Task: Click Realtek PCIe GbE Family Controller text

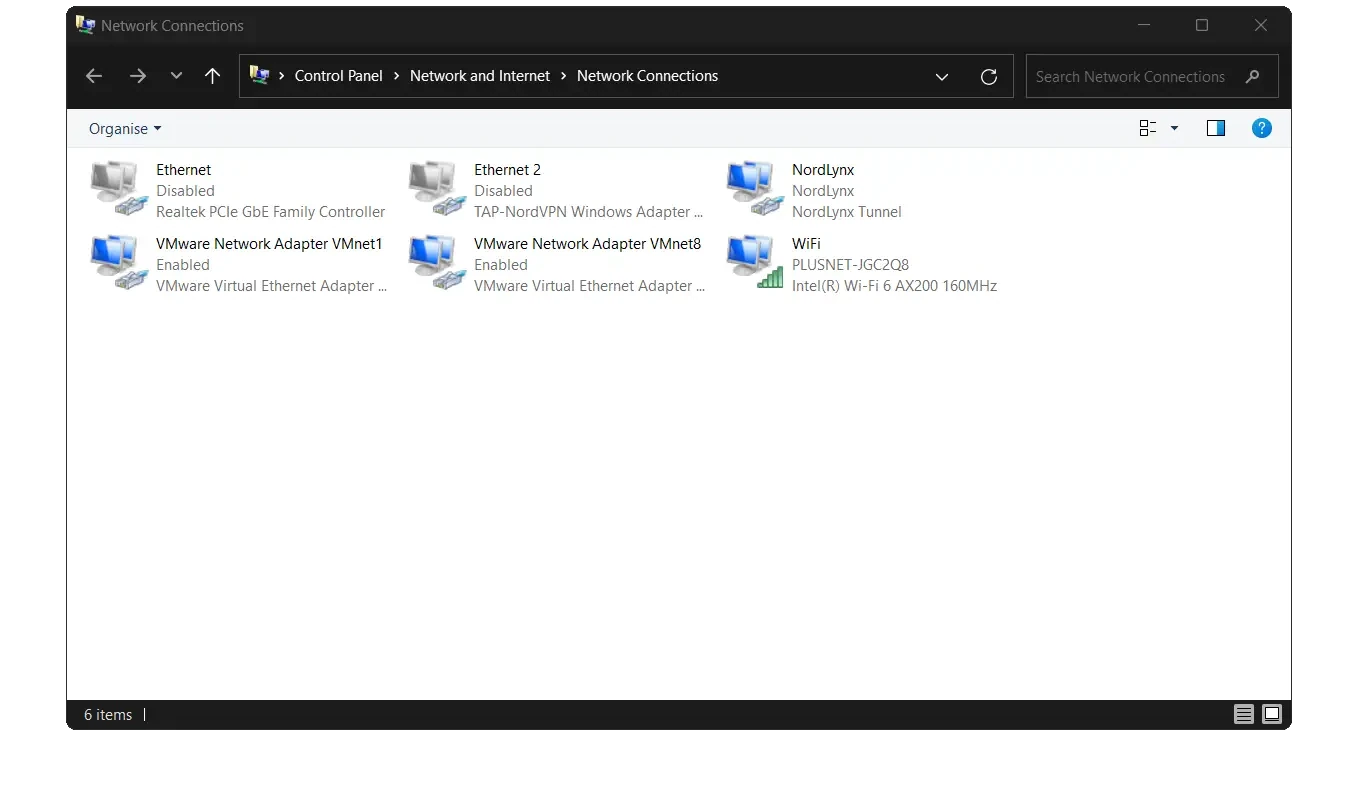Action: click(270, 212)
